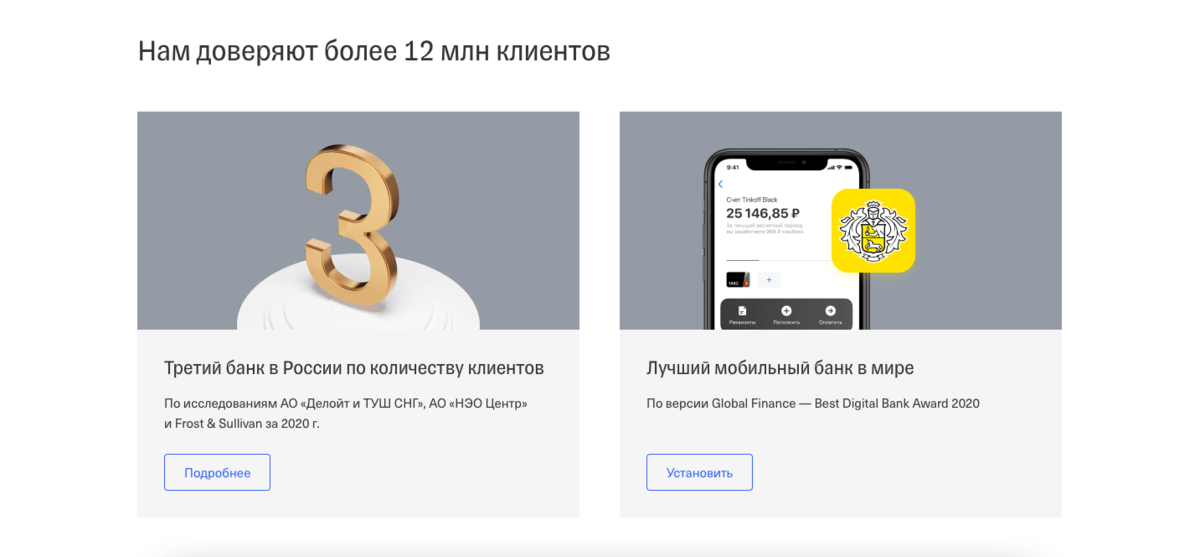Select the black card thumbnail on phone screen
The image size is (1200, 557).
click(738, 280)
